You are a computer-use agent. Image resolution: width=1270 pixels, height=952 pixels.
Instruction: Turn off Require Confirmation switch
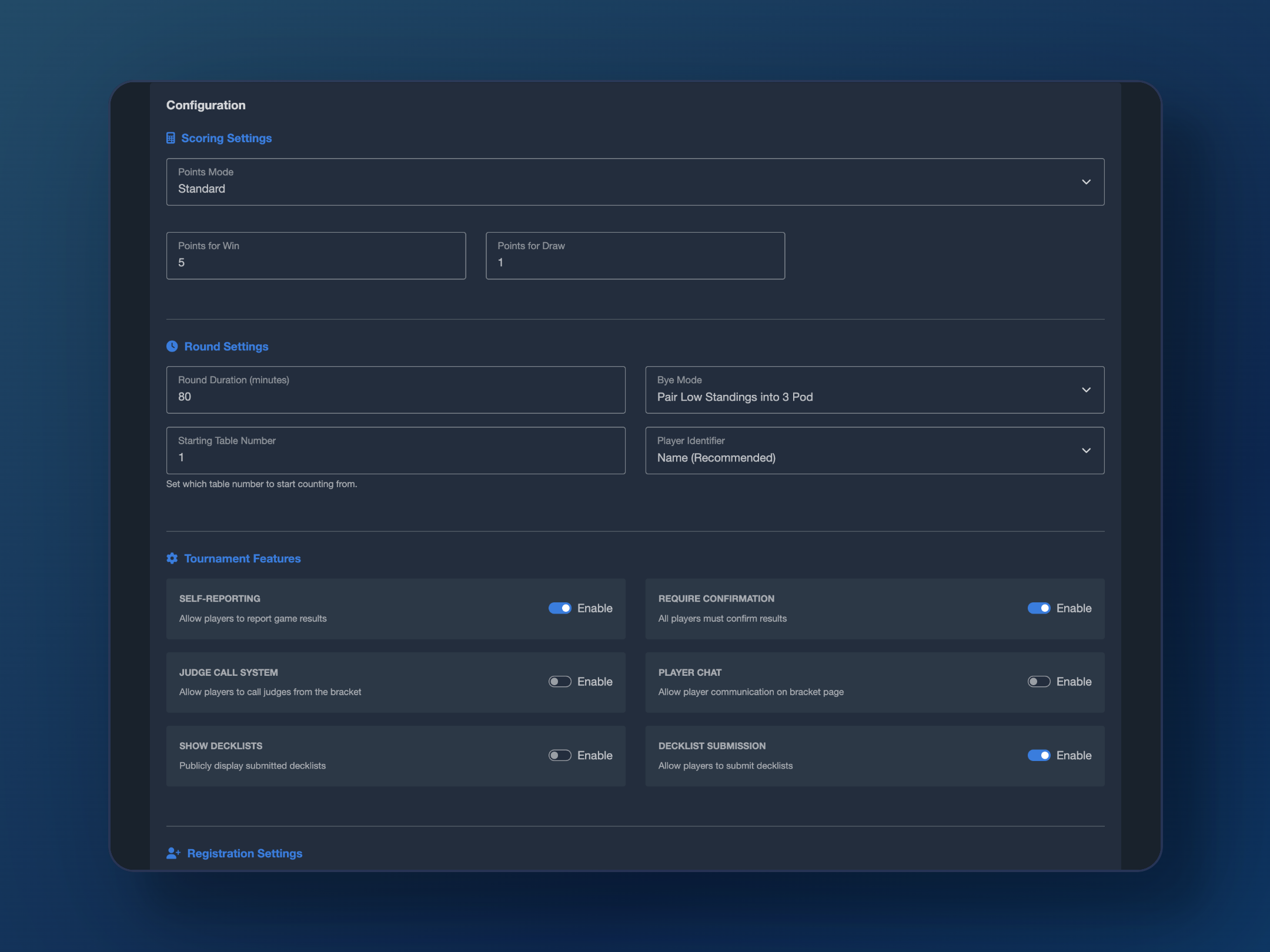point(1038,608)
